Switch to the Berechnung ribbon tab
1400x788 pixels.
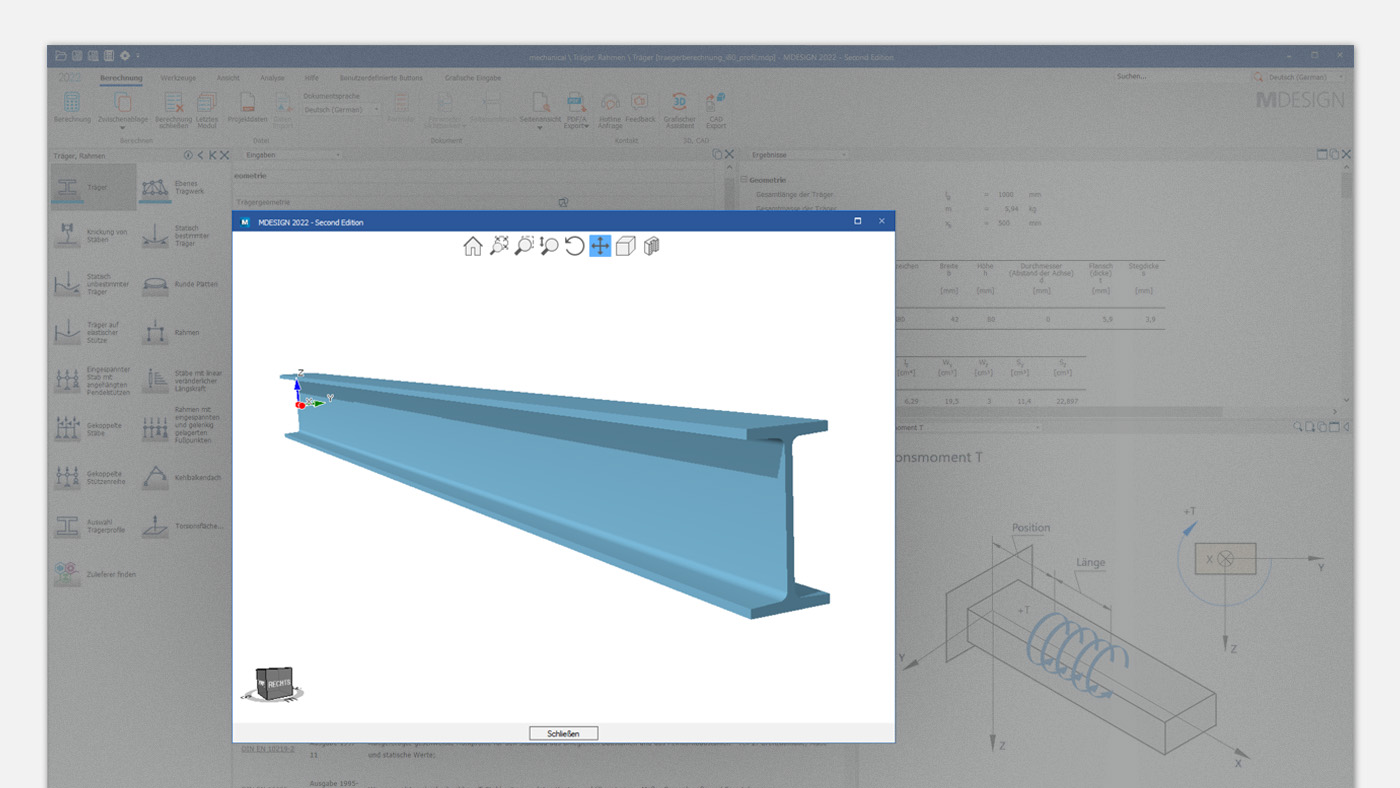coord(121,78)
